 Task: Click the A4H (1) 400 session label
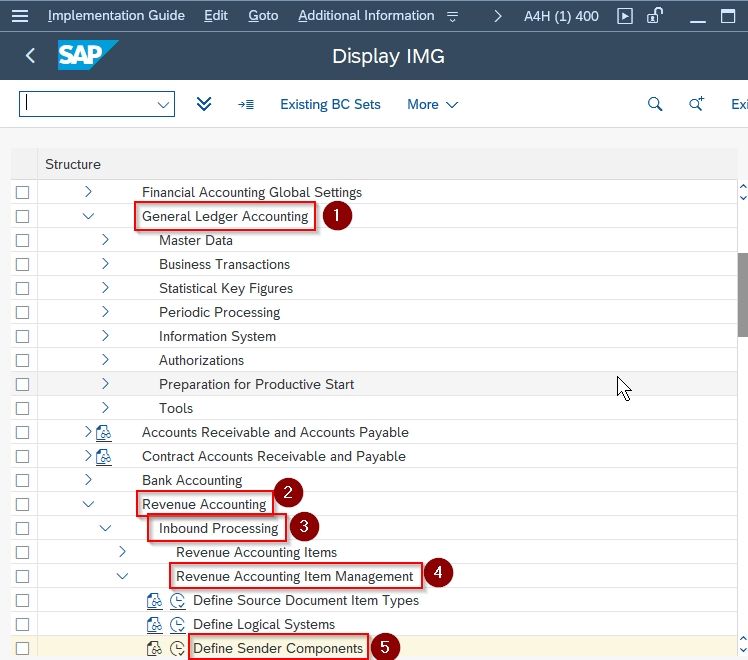pos(561,16)
